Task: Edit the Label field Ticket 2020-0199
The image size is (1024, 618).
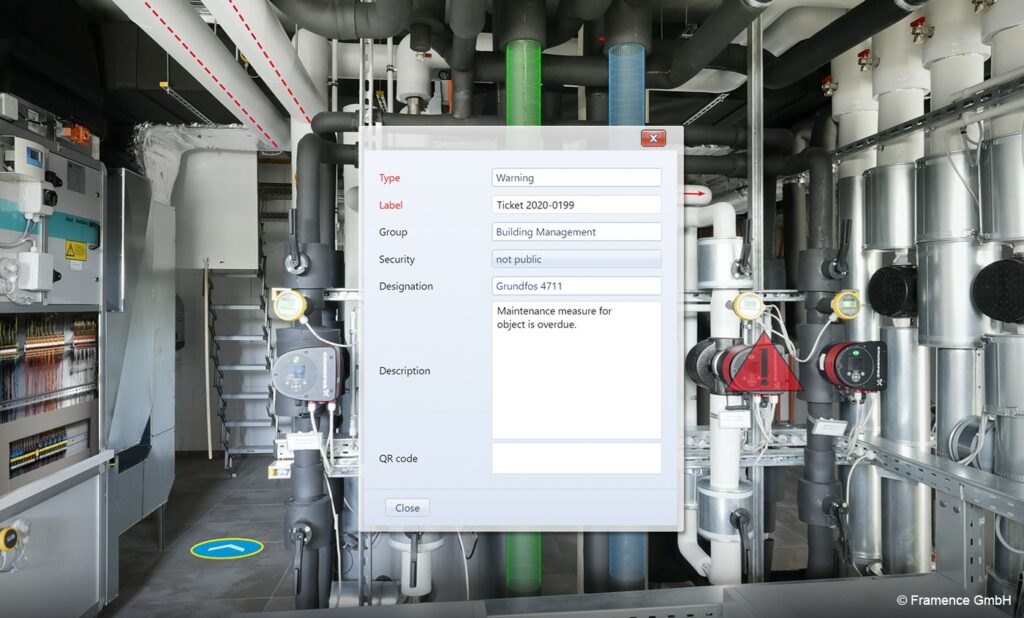Action: 576,204
